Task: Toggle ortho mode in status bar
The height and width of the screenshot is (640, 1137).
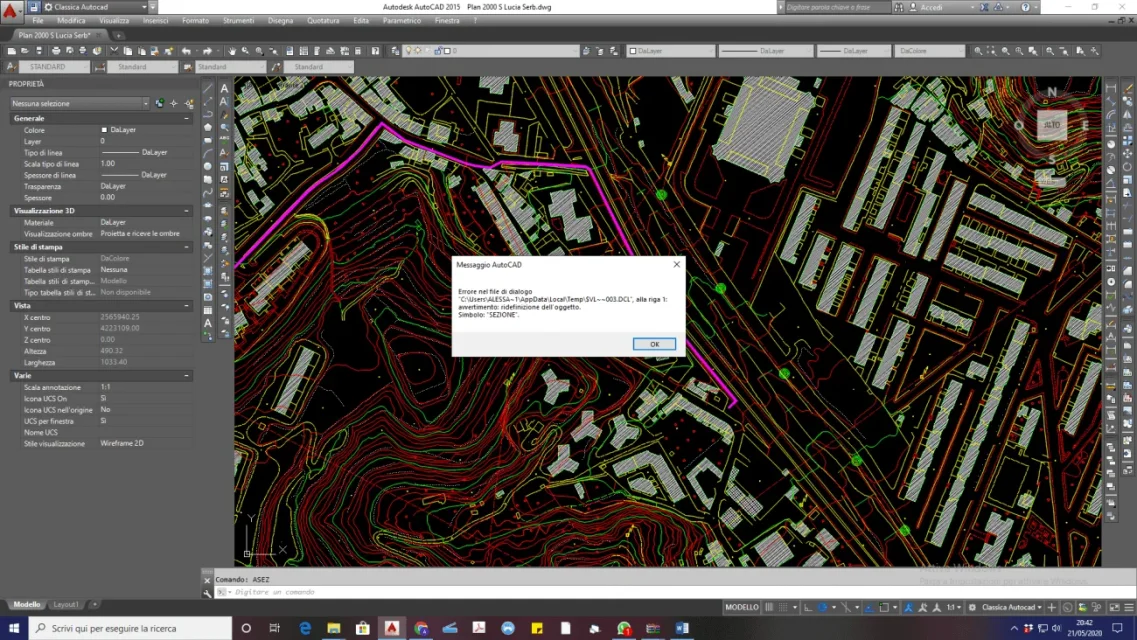Action: (x=807, y=607)
